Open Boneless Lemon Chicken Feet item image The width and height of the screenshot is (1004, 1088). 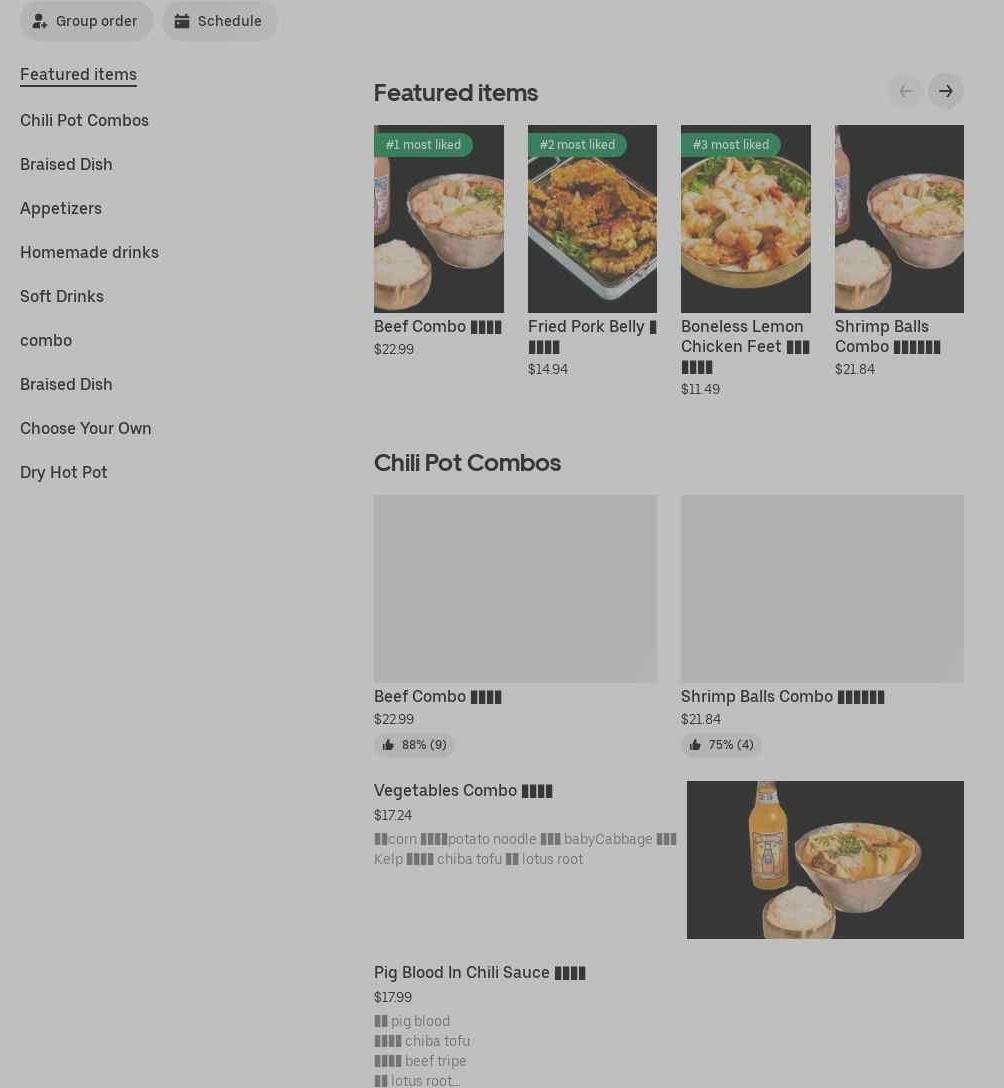745,219
